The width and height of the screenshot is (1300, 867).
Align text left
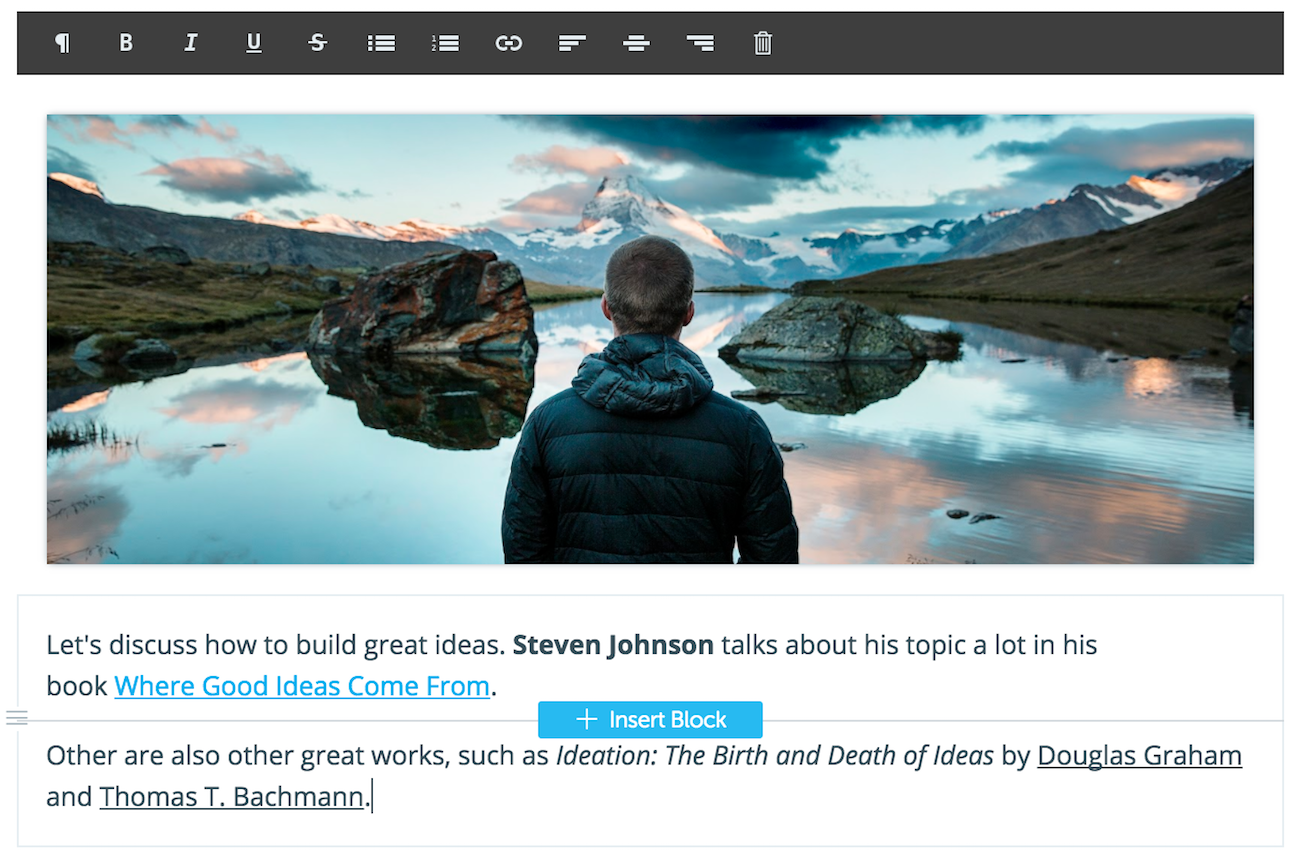(x=572, y=43)
